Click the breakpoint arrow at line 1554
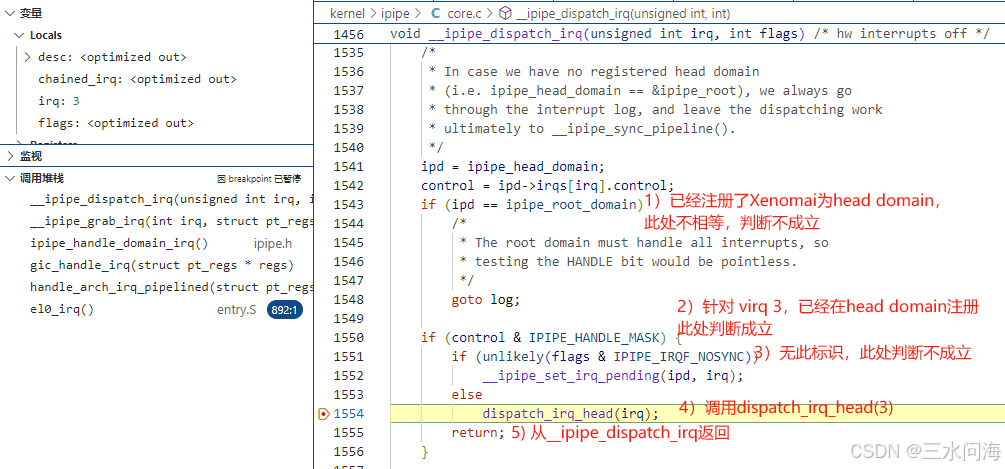 [324, 414]
